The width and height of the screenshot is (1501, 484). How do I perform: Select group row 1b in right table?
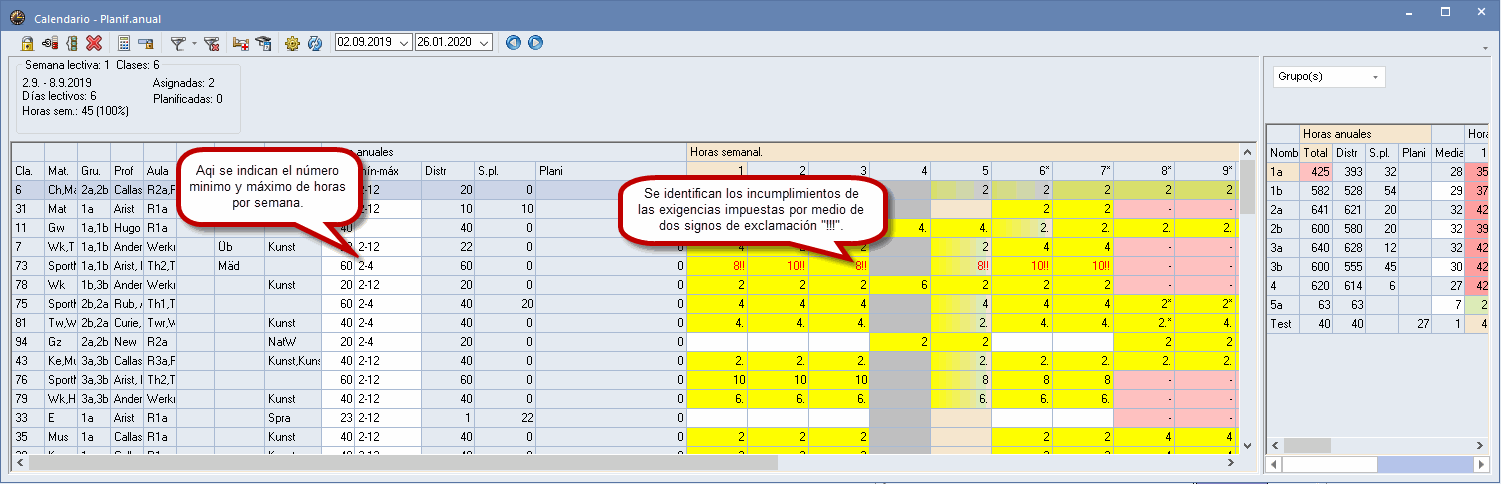point(1280,190)
